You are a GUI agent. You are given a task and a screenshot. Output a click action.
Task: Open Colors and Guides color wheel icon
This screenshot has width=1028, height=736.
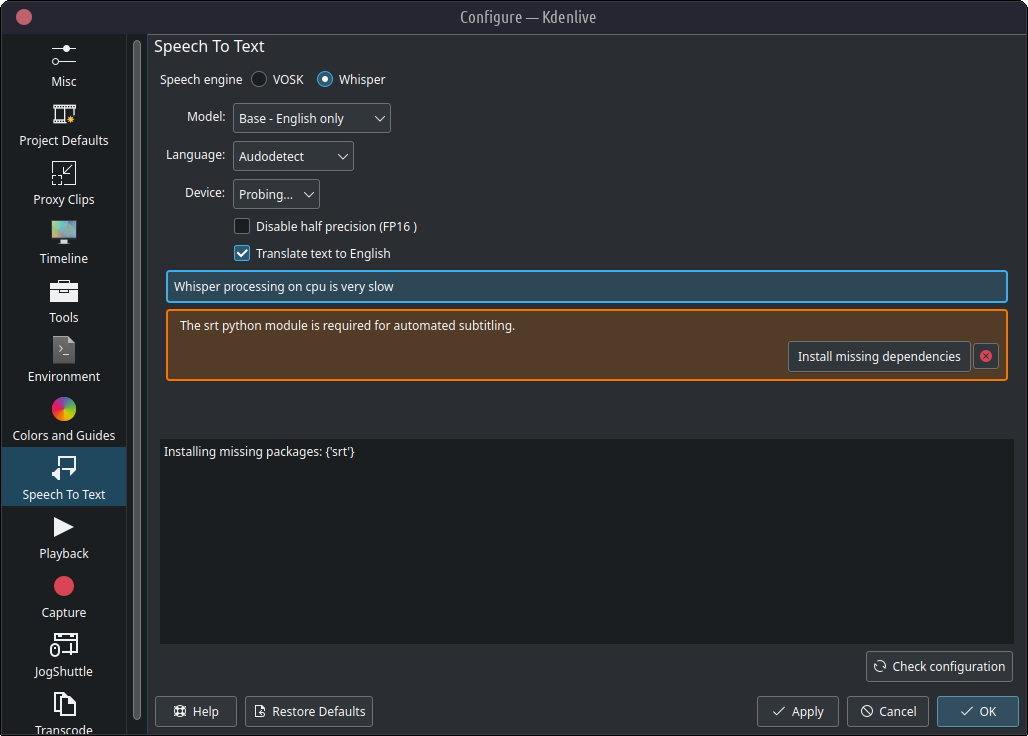tap(64, 409)
